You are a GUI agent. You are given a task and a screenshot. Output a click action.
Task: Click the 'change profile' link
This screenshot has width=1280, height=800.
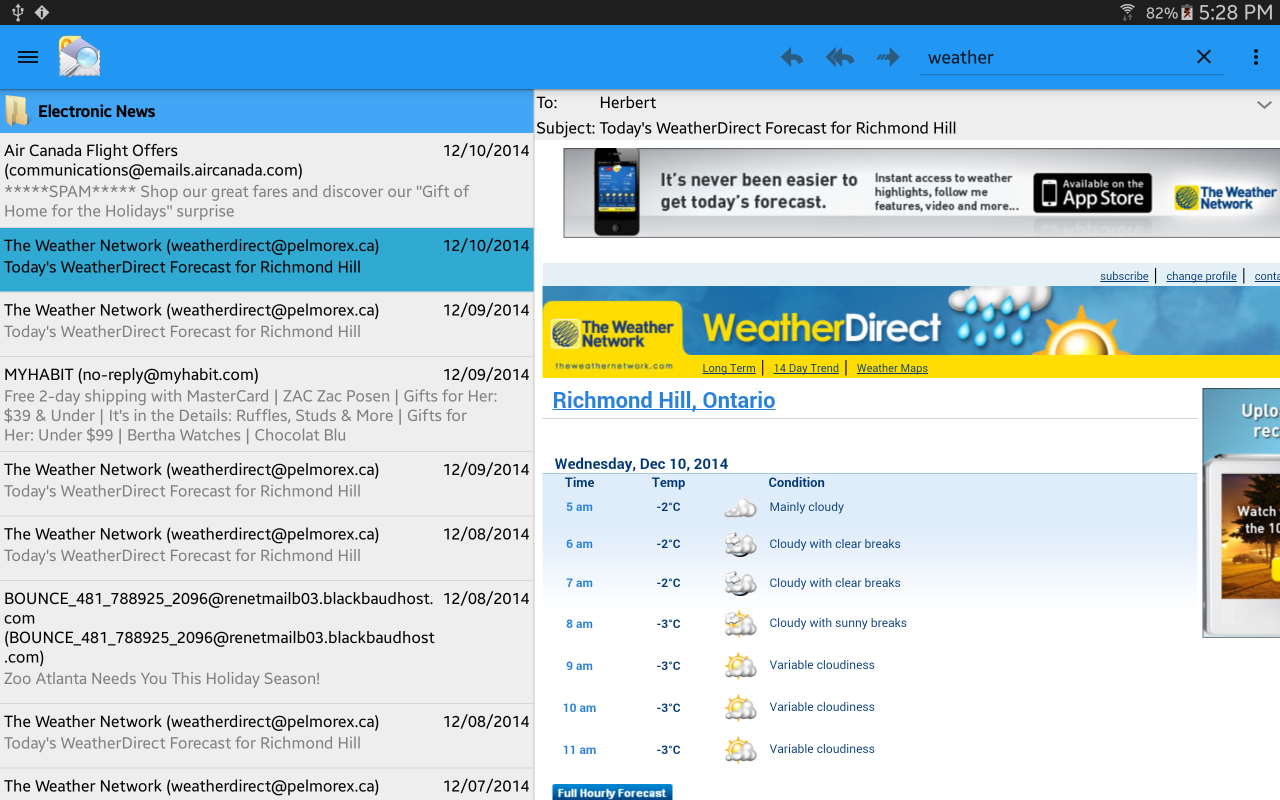point(1201,276)
